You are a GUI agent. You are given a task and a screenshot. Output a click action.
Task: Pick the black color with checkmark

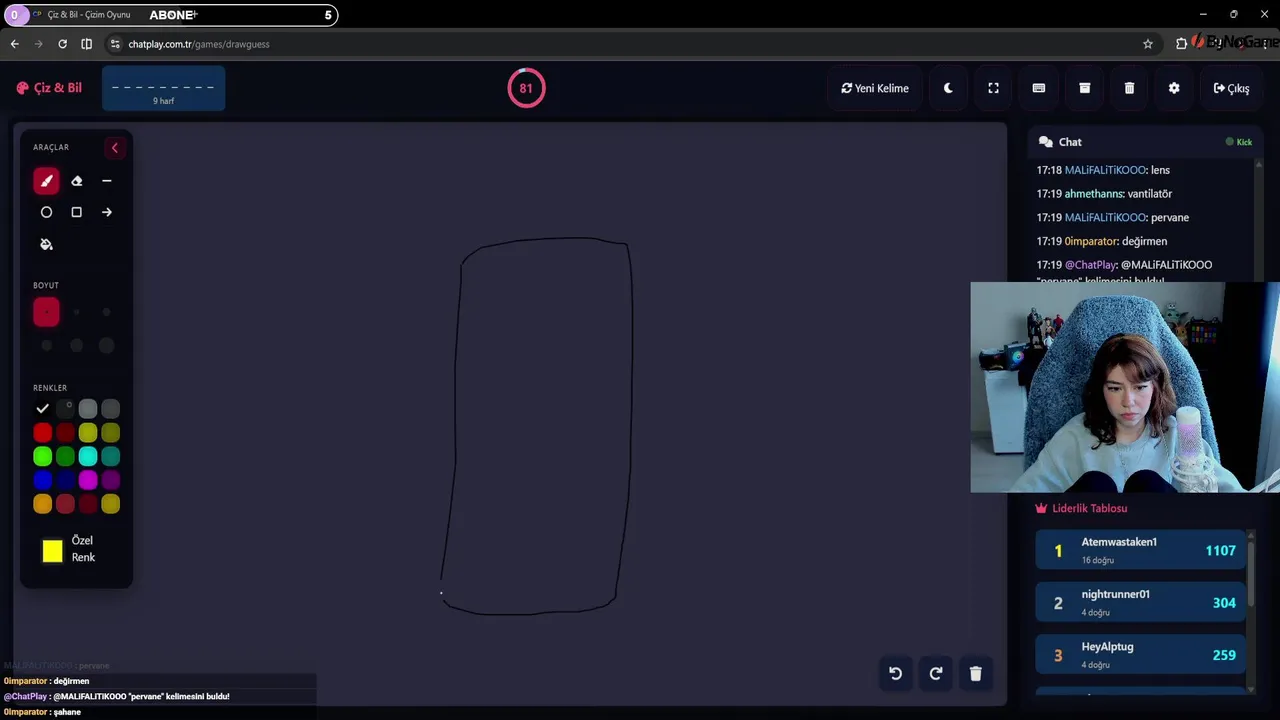42,408
